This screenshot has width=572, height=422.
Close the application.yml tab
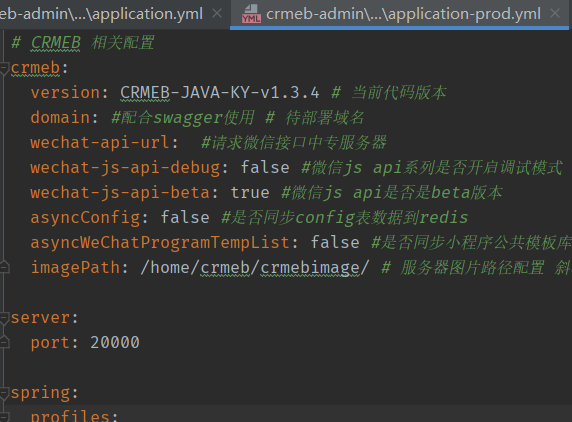pos(217,14)
